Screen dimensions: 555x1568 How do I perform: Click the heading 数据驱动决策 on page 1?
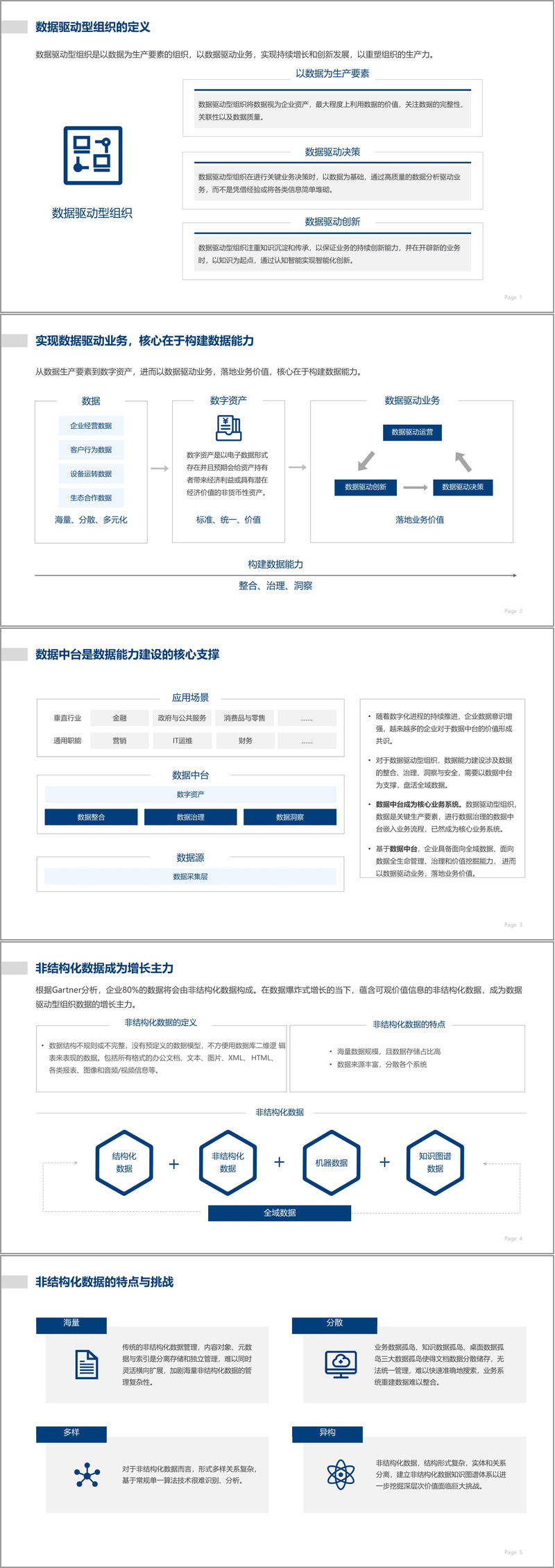(x=332, y=152)
